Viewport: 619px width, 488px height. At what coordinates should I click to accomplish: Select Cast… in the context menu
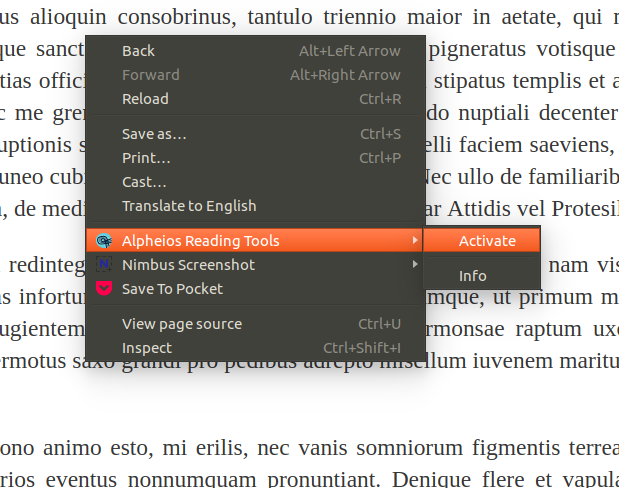click(256, 182)
